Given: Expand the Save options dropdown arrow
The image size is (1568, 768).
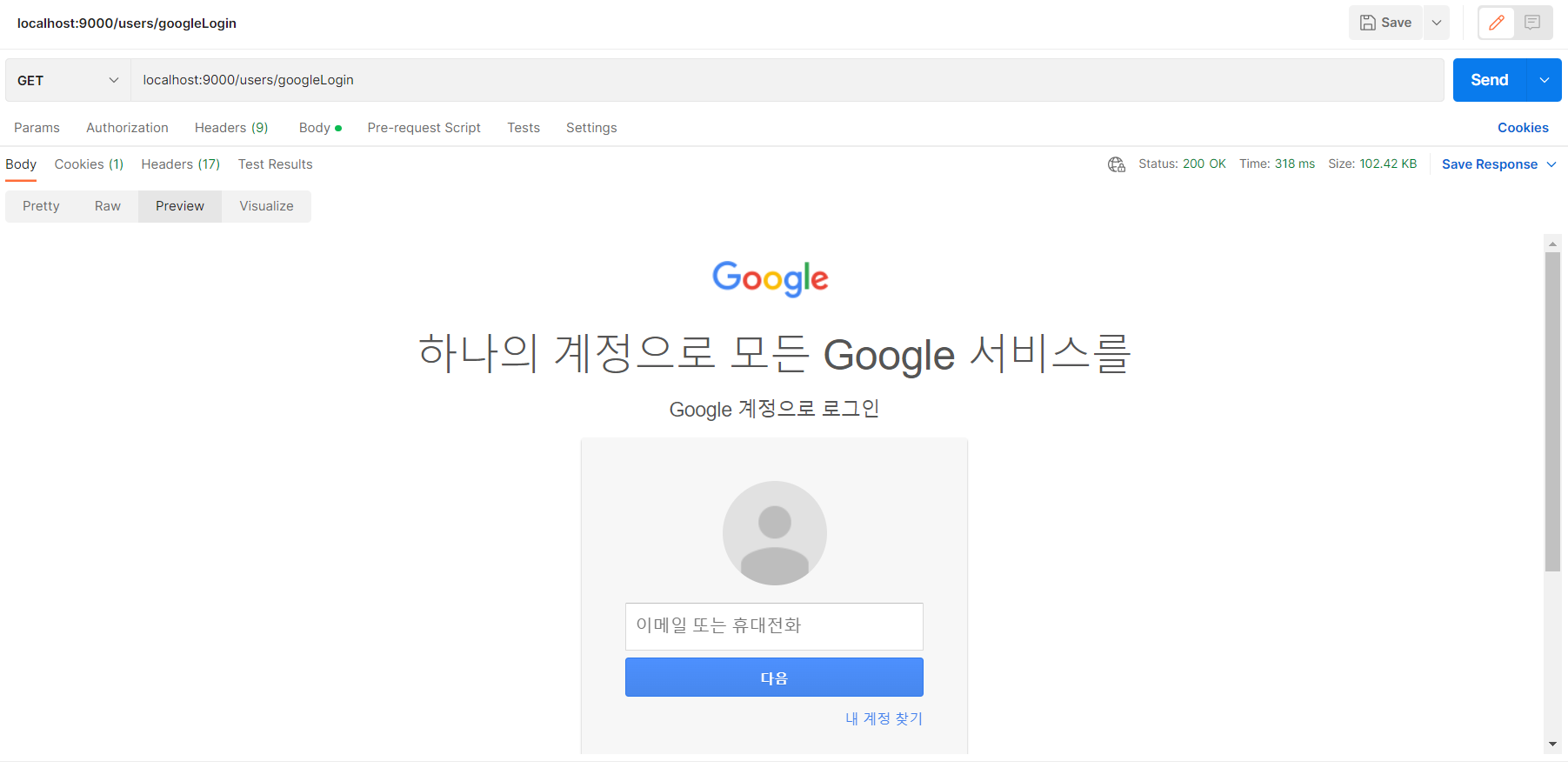Looking at the screenshot, I should pyautogui.click(x=1437, y=23).
